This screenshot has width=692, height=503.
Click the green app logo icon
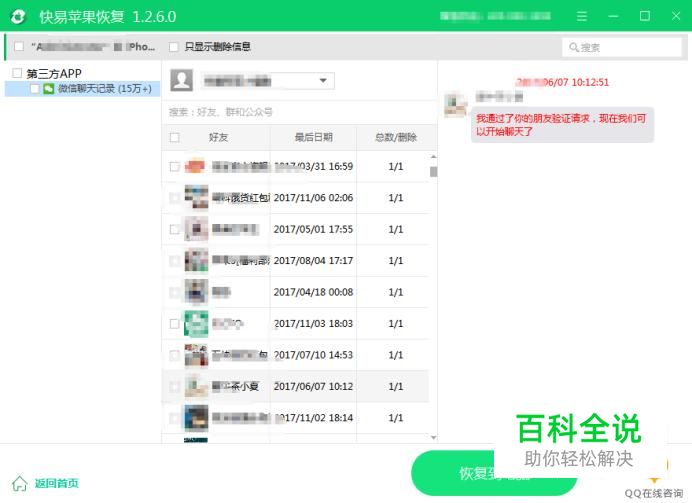[x=18, y=17]
